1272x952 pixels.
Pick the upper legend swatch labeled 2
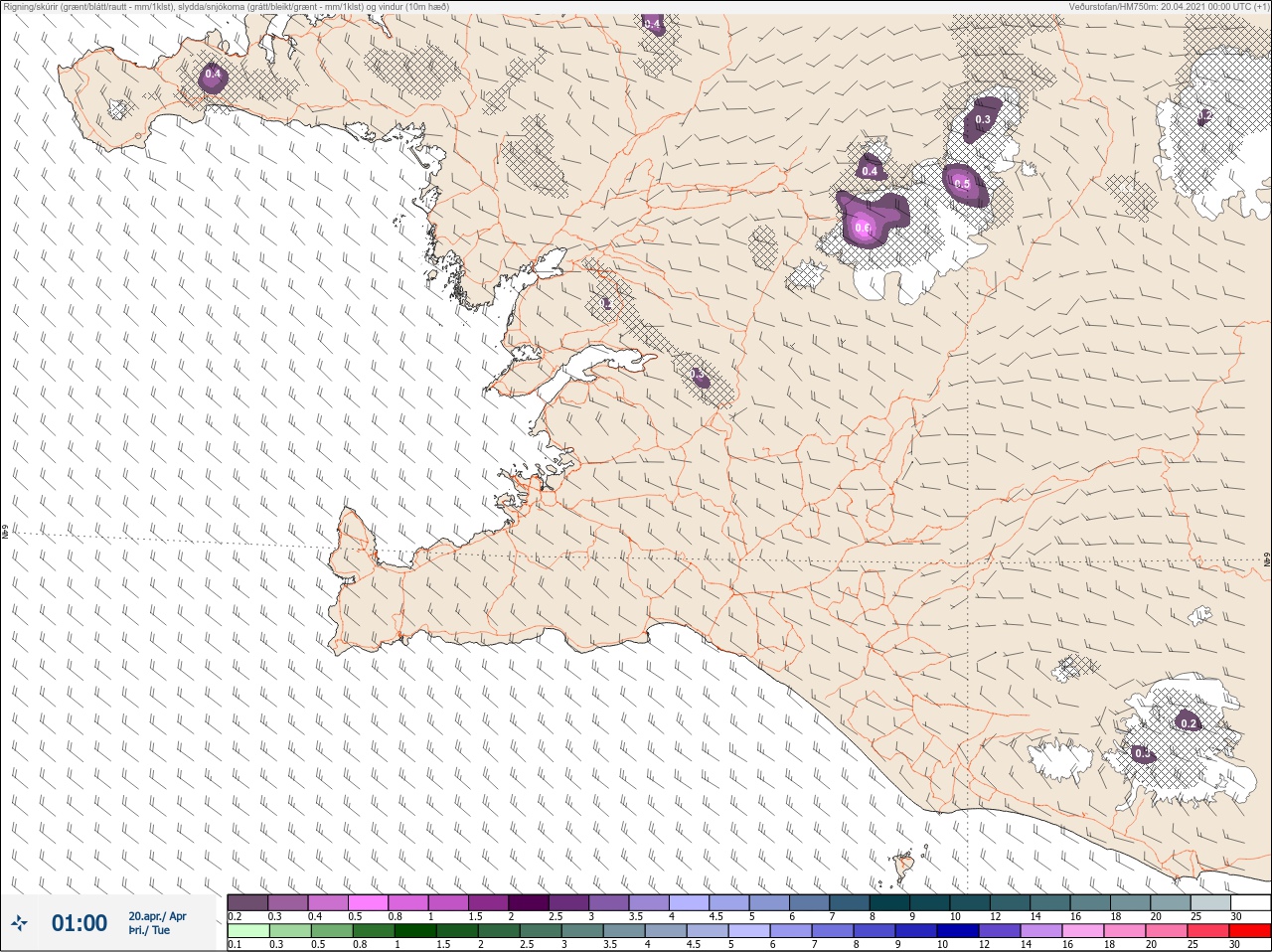pyautogui.click(x=529, y=902)
